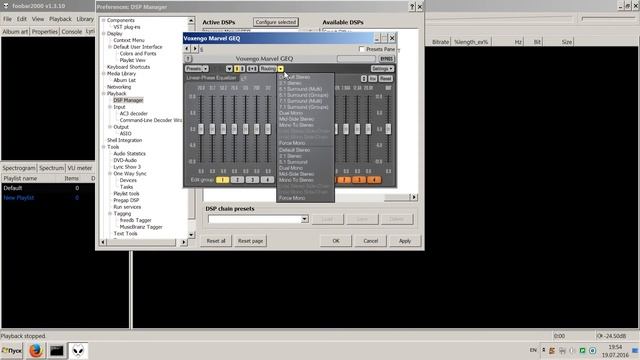Click the Reset button in Marvel GEQ
The height and width of the screenshot is (360, 640).
click(x=386, y=78)
